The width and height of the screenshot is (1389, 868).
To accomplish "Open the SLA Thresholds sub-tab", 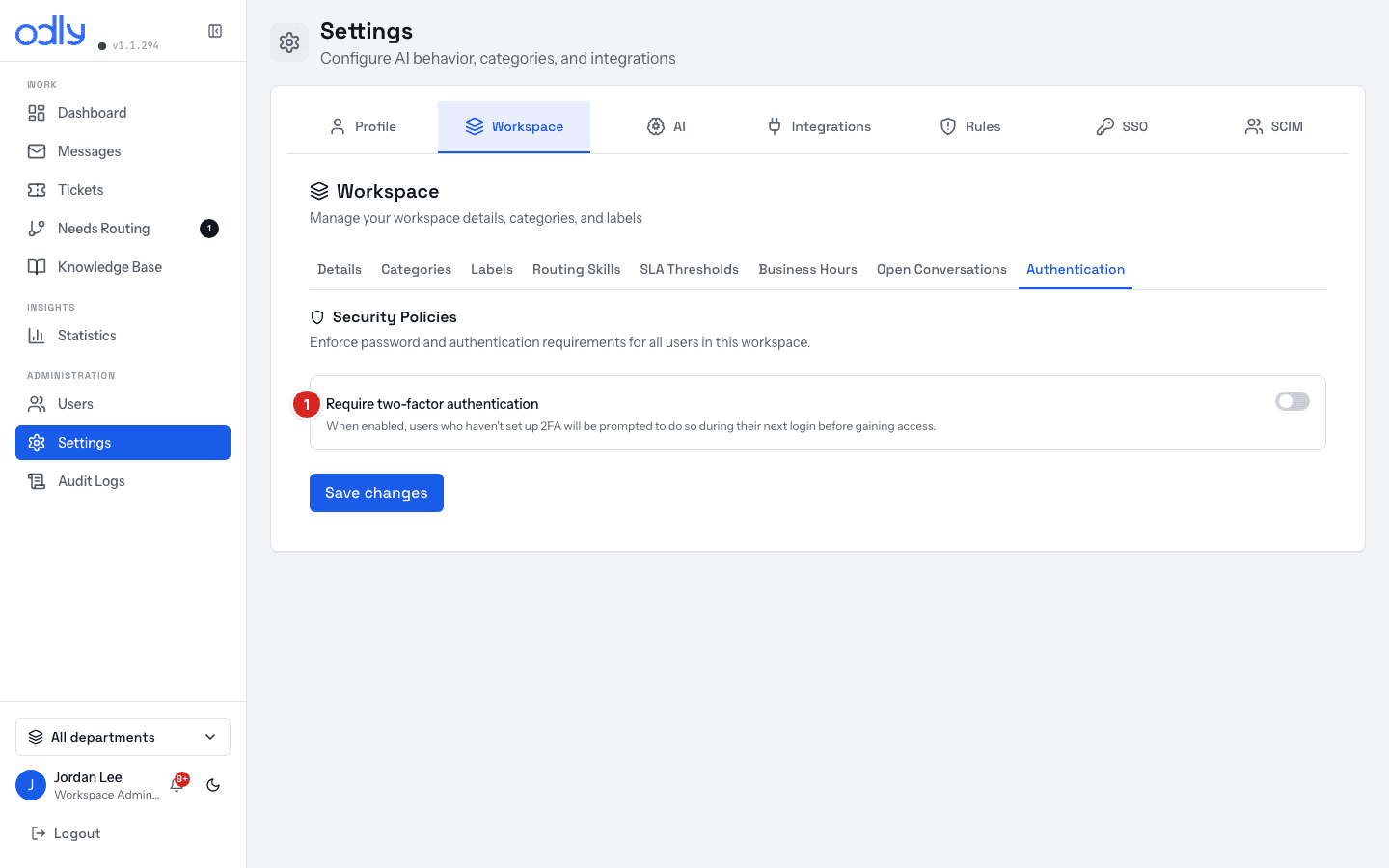I will tap(689, 270).
